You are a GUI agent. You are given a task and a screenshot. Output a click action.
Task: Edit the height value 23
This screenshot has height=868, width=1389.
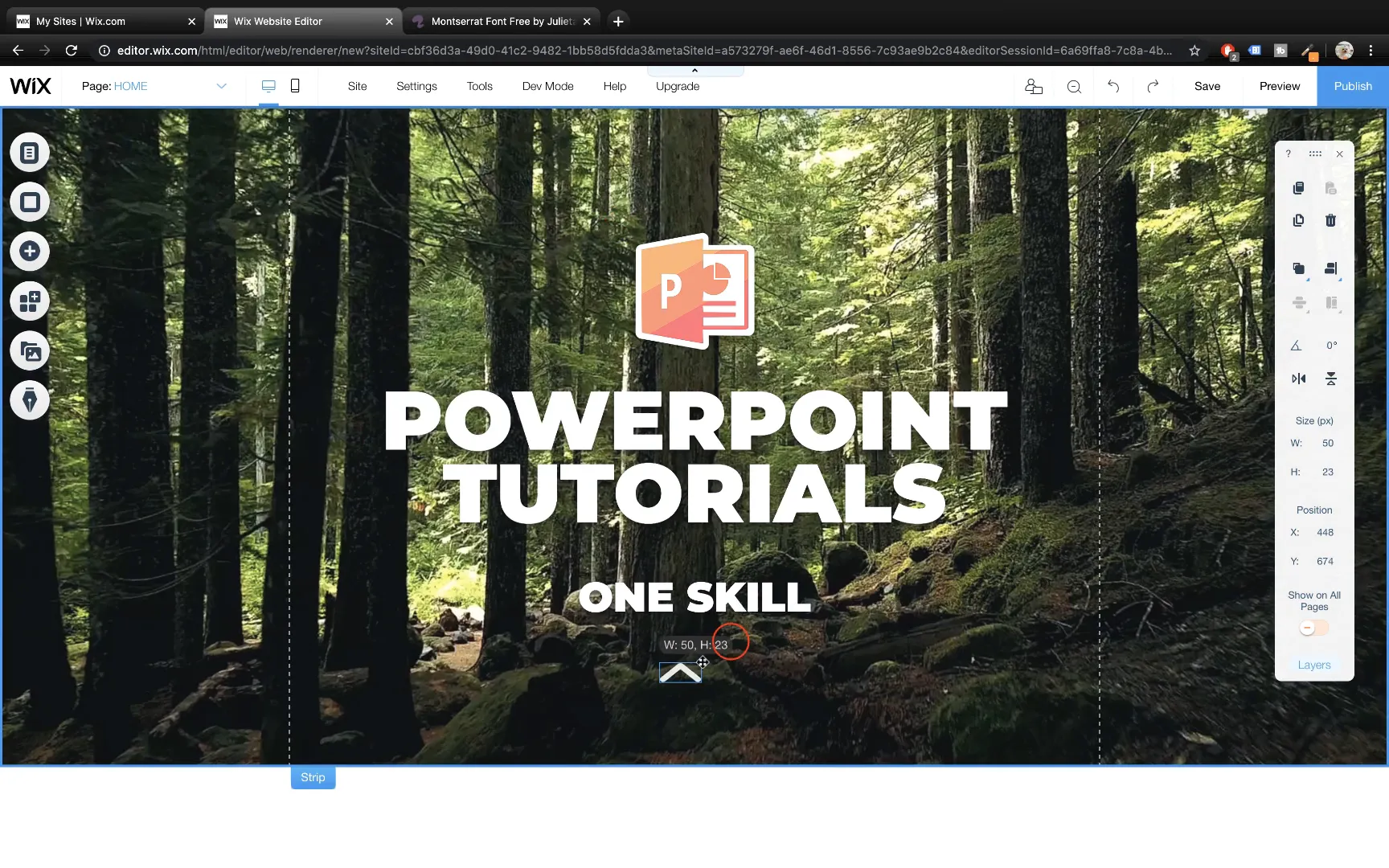[x=1328, y=472]
